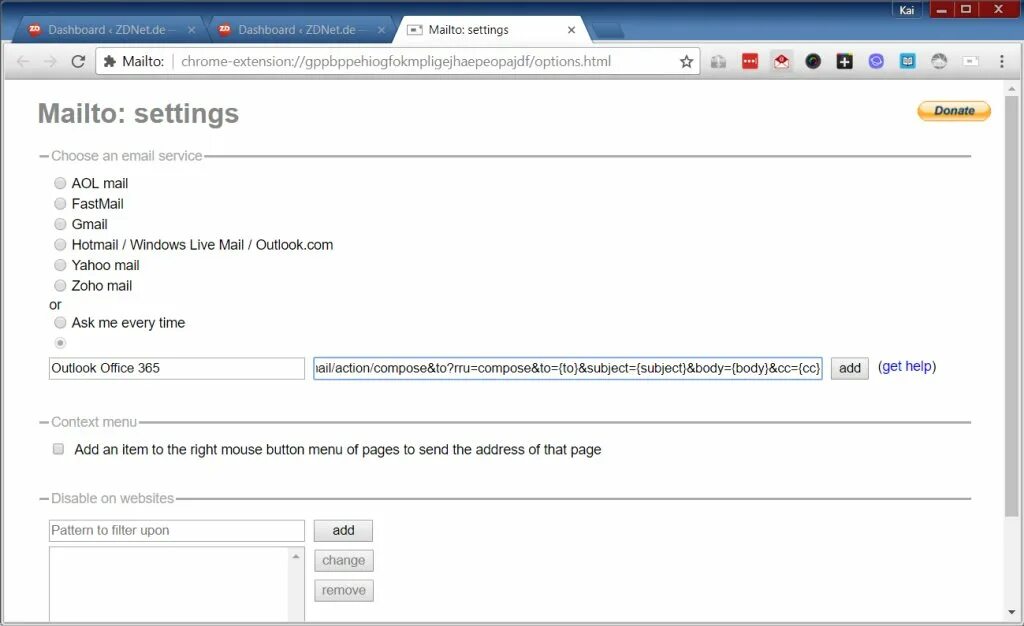The height and width of the screenshot is (626, 1024).
Task: Click the white Mailto envelope extension icon
Action: (970, 61)
